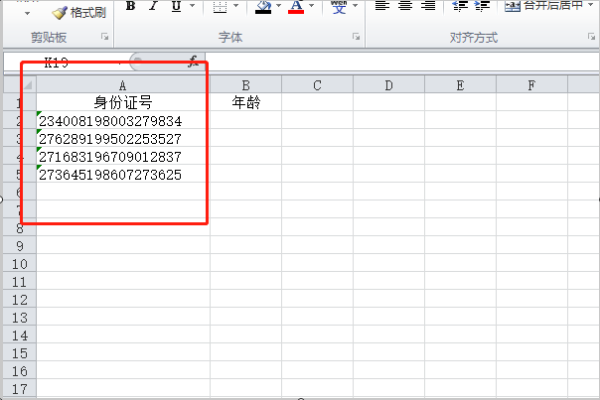The height and width of the screenshot is (400, 600).
Task: Select row 9 header
Action: [x=20, y=246]
